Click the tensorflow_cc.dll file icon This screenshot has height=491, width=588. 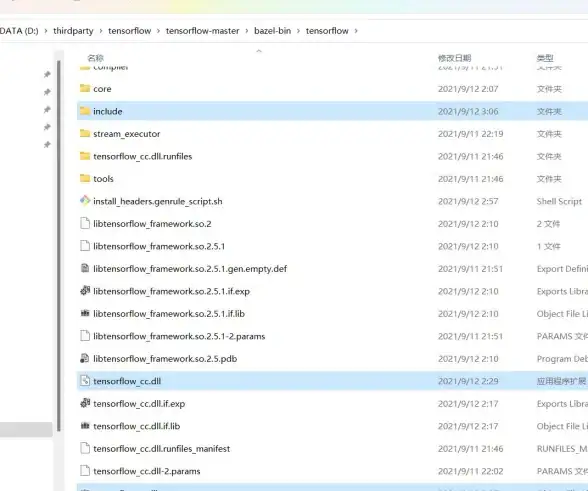pyautogui.click(x=85, y=381)
